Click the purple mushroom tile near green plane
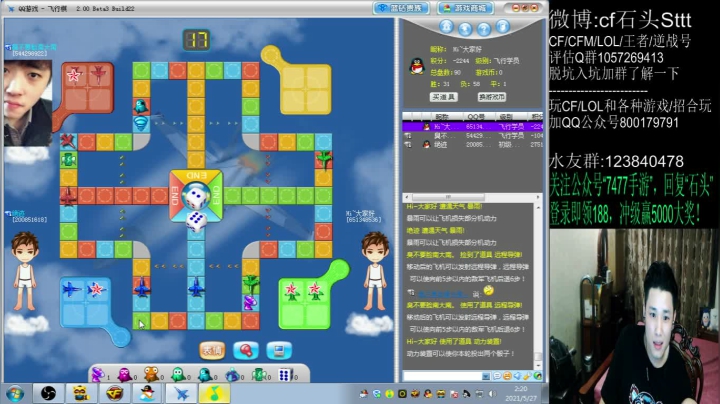Image resolution: width=720 pixels, height=404 pixels. [x=250, y=303]
